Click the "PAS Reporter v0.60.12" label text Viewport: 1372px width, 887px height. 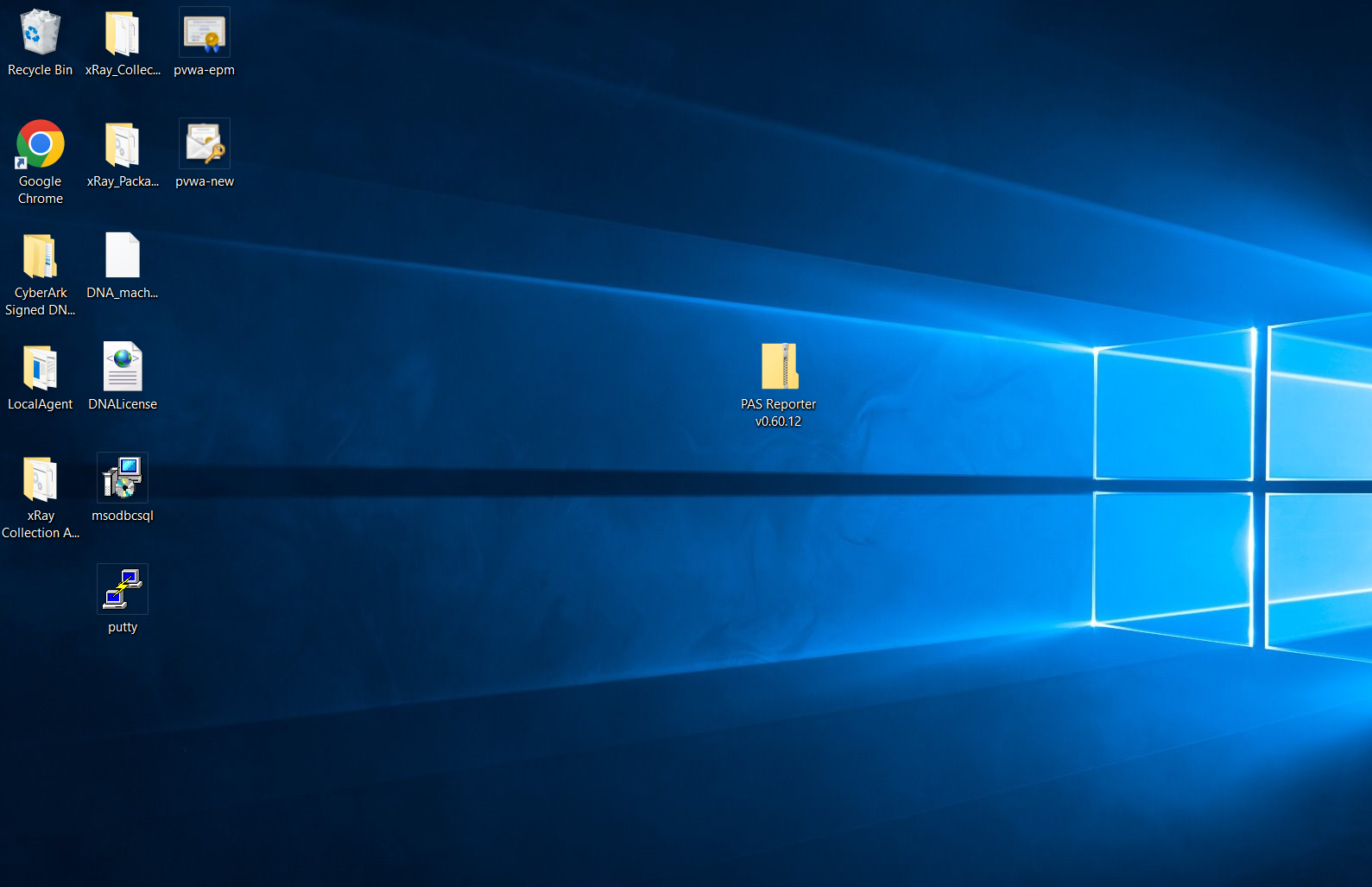tap(779, 413)
